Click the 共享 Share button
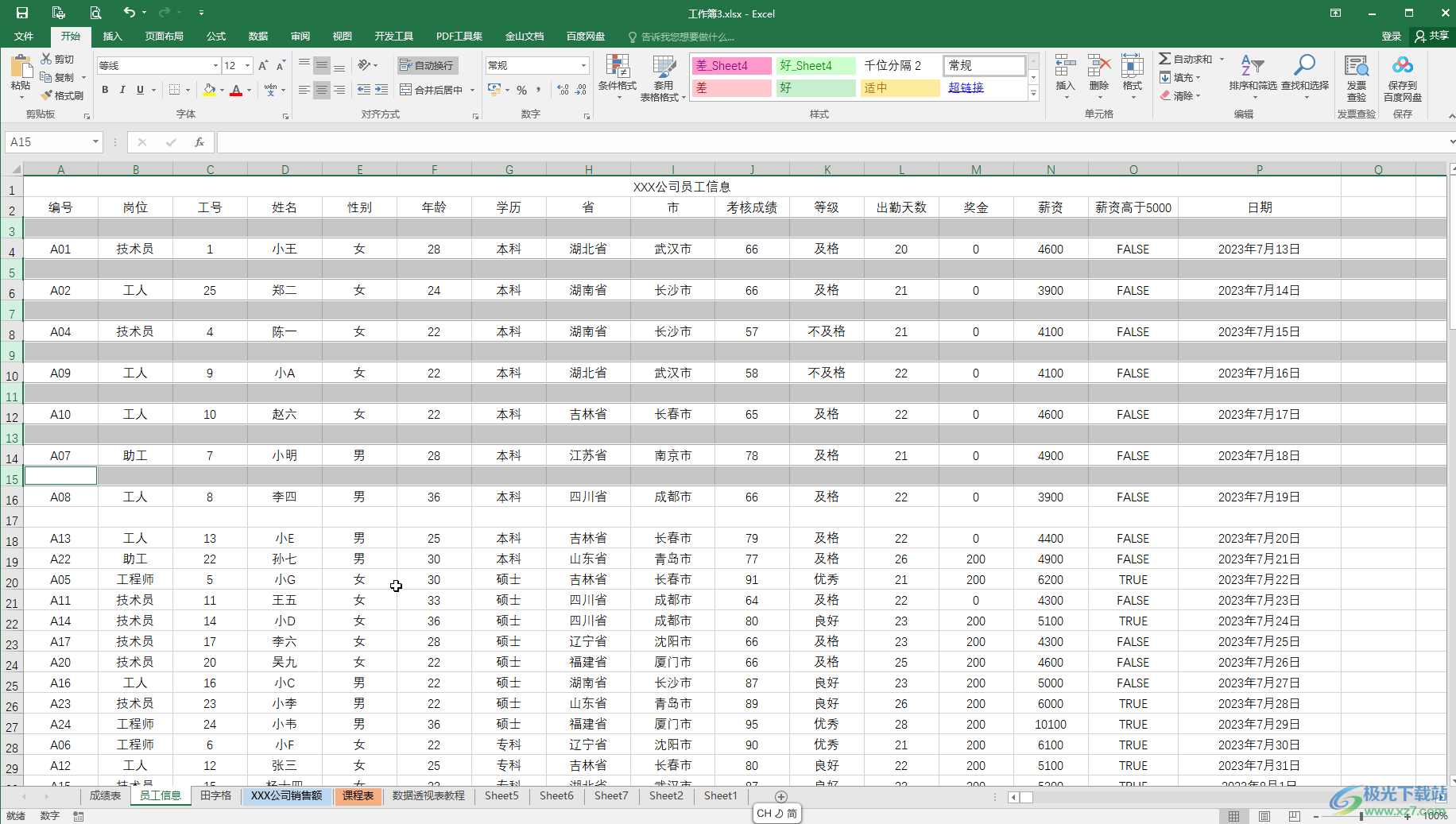Viewport: 1456px width, 824px height. click(x=1431, y=37)
